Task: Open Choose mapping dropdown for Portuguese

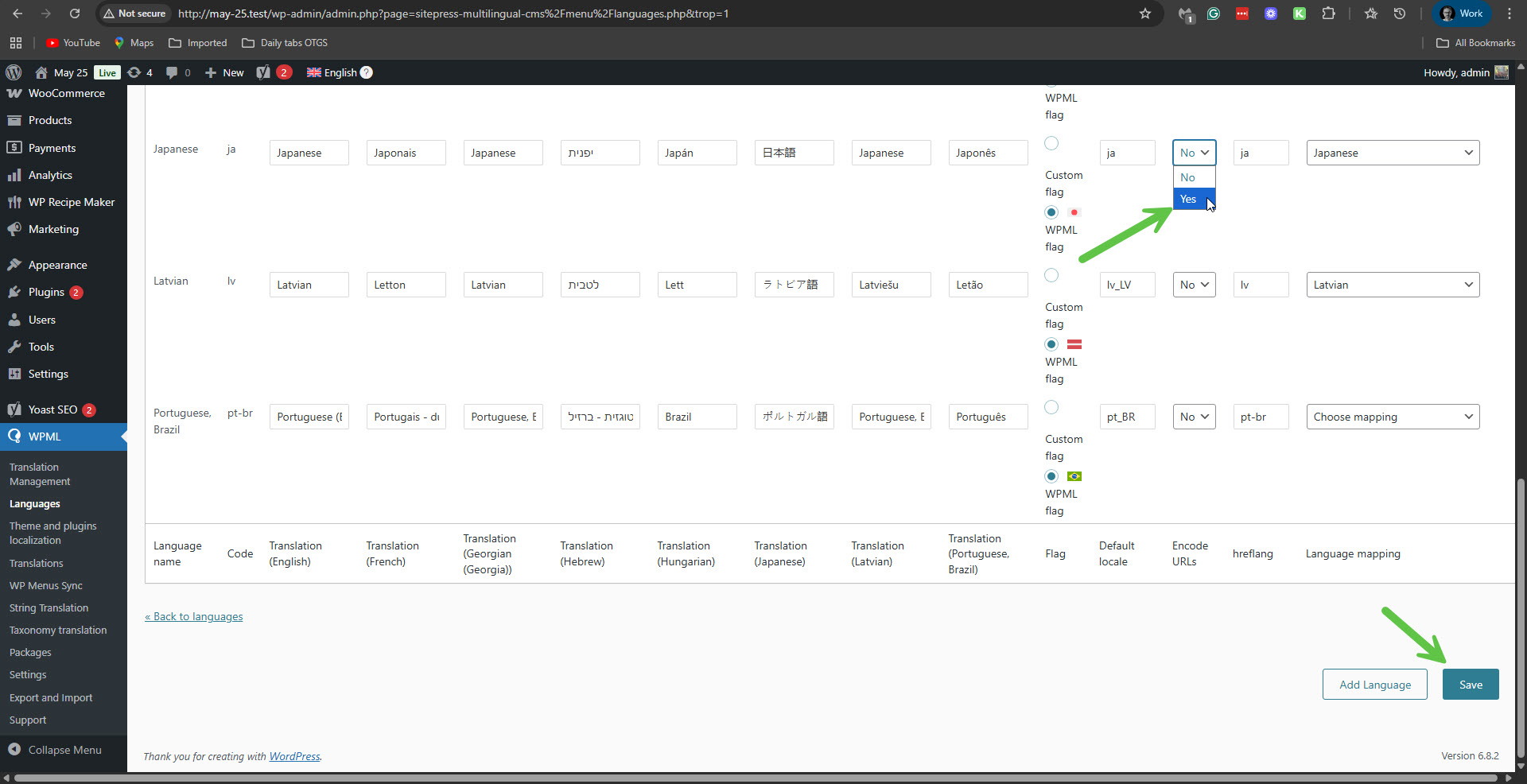Action: click(x=1393, y=417)
